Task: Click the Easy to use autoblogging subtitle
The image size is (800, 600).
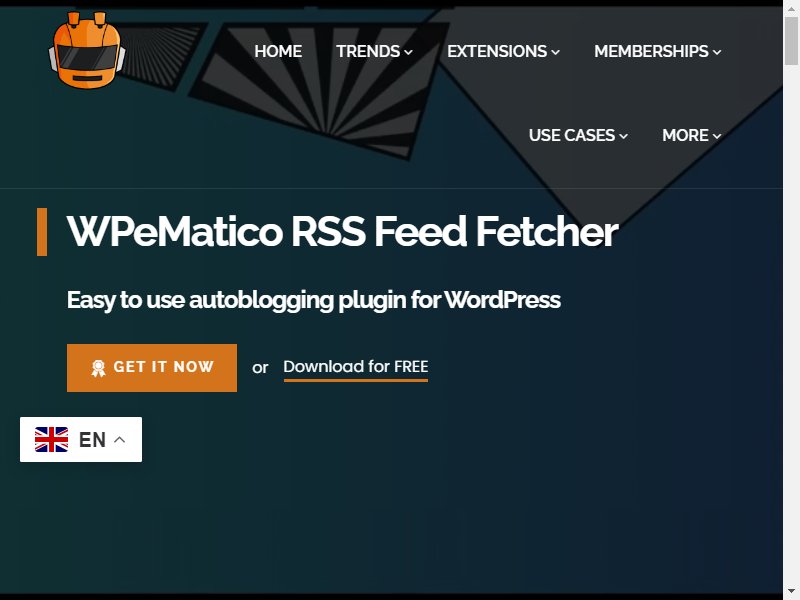Action: (314, 300)
